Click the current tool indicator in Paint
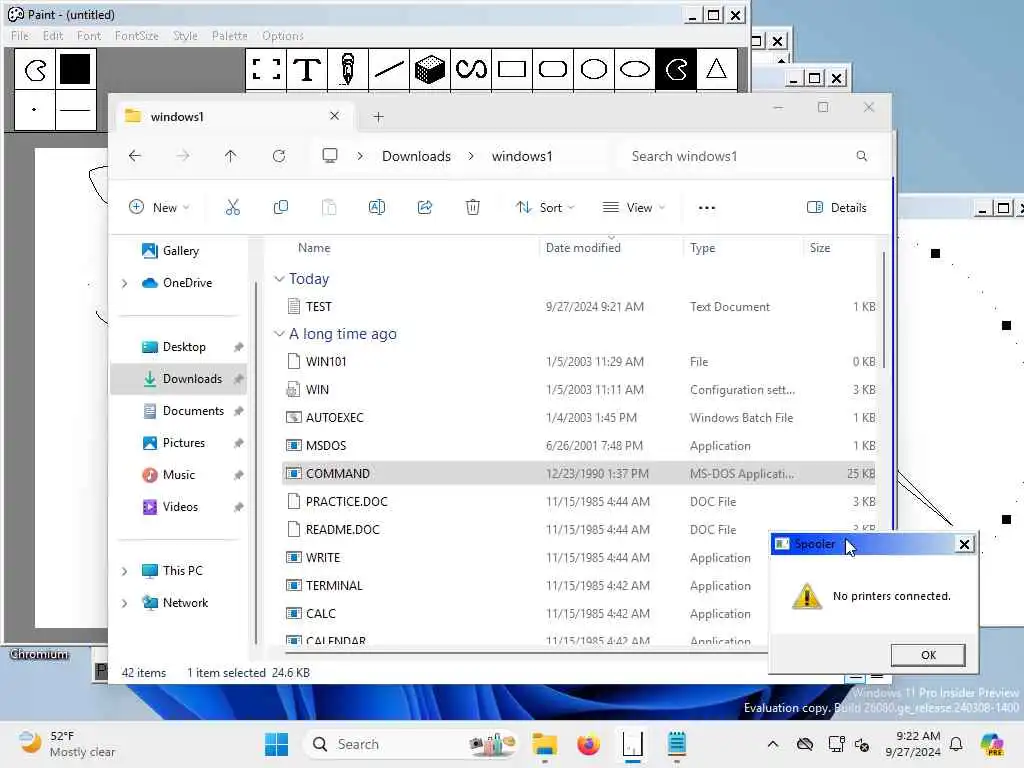 point(35,69)
